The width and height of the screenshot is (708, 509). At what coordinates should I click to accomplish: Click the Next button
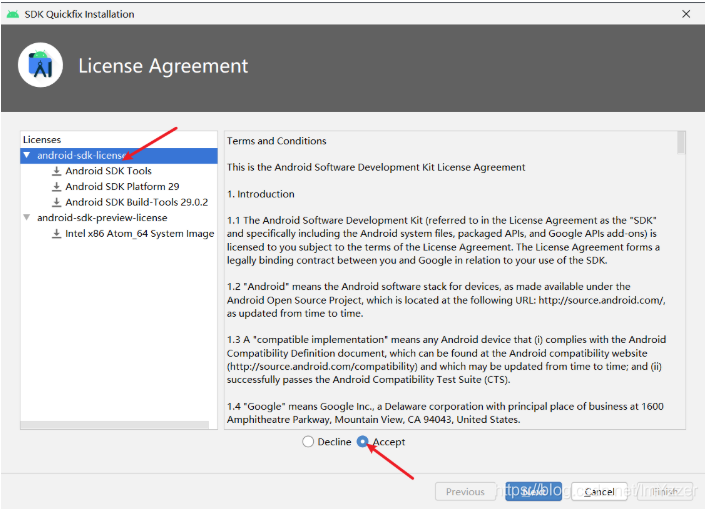click(534, 491)
